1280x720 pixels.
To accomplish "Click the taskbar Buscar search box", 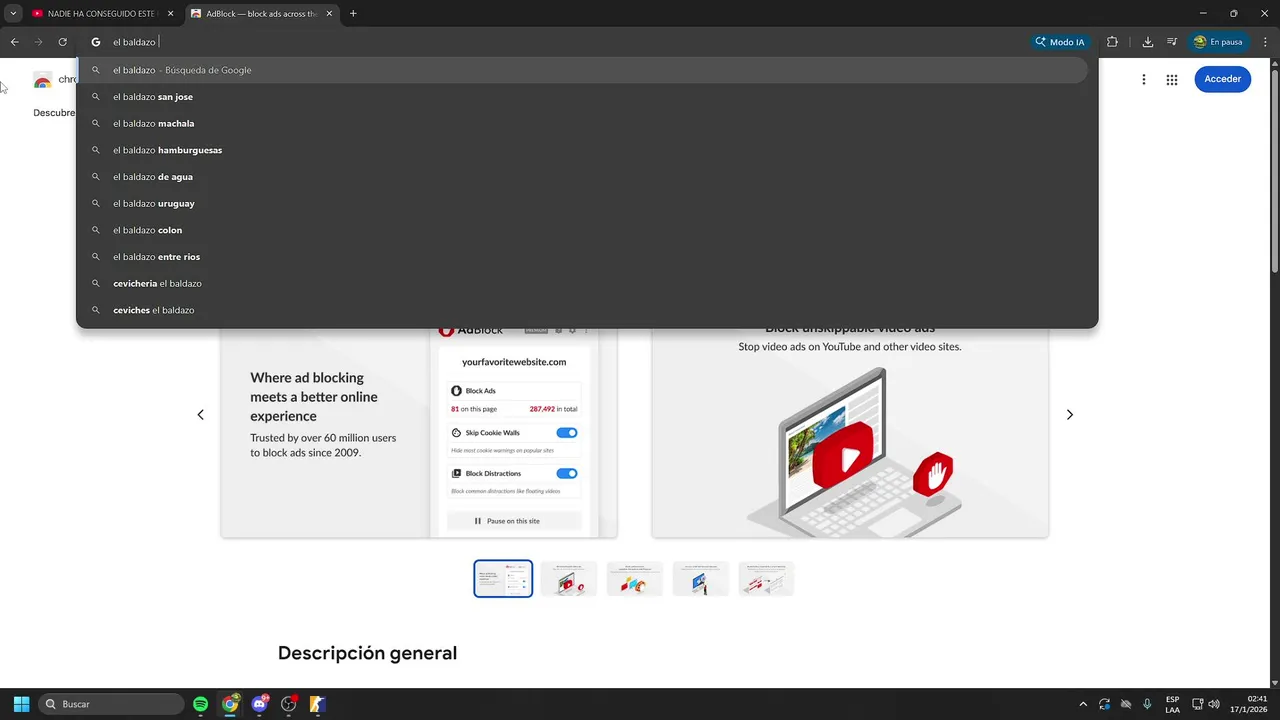I will (111, 704).
